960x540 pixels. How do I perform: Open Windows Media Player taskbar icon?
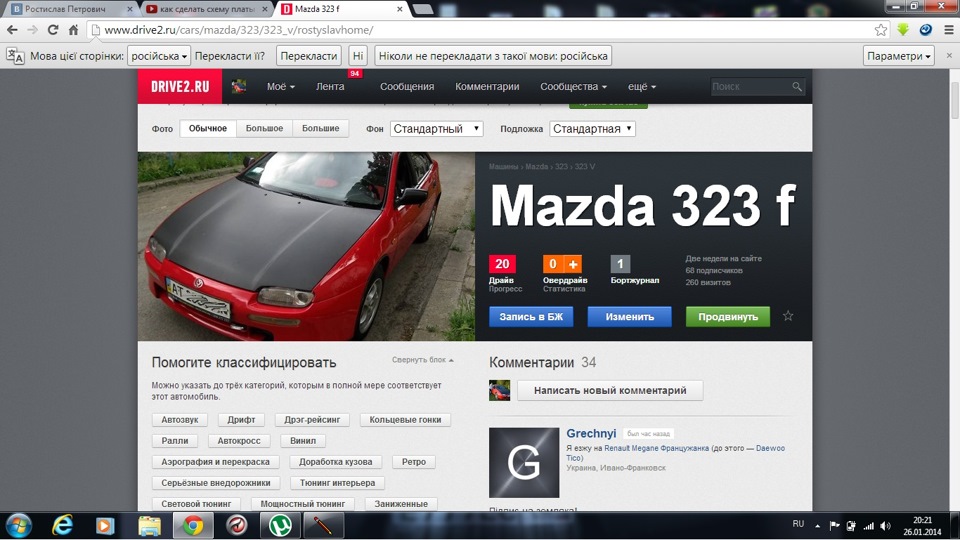coord(105,525)
